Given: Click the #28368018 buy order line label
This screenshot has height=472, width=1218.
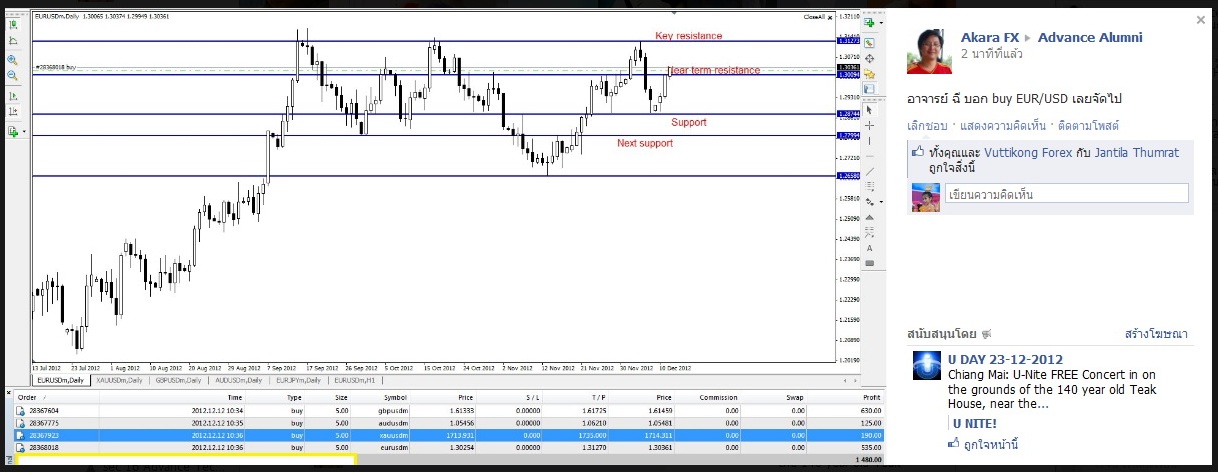Looking at the screenshot, I should tap(56, 67).
